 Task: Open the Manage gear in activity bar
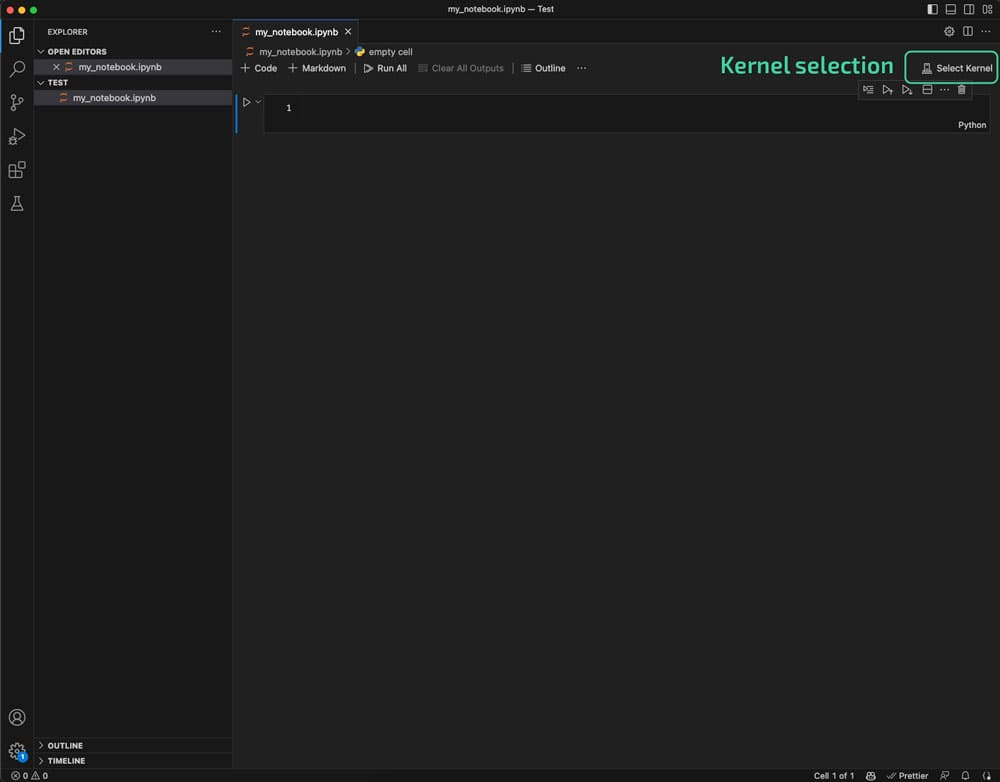(17, 751)
